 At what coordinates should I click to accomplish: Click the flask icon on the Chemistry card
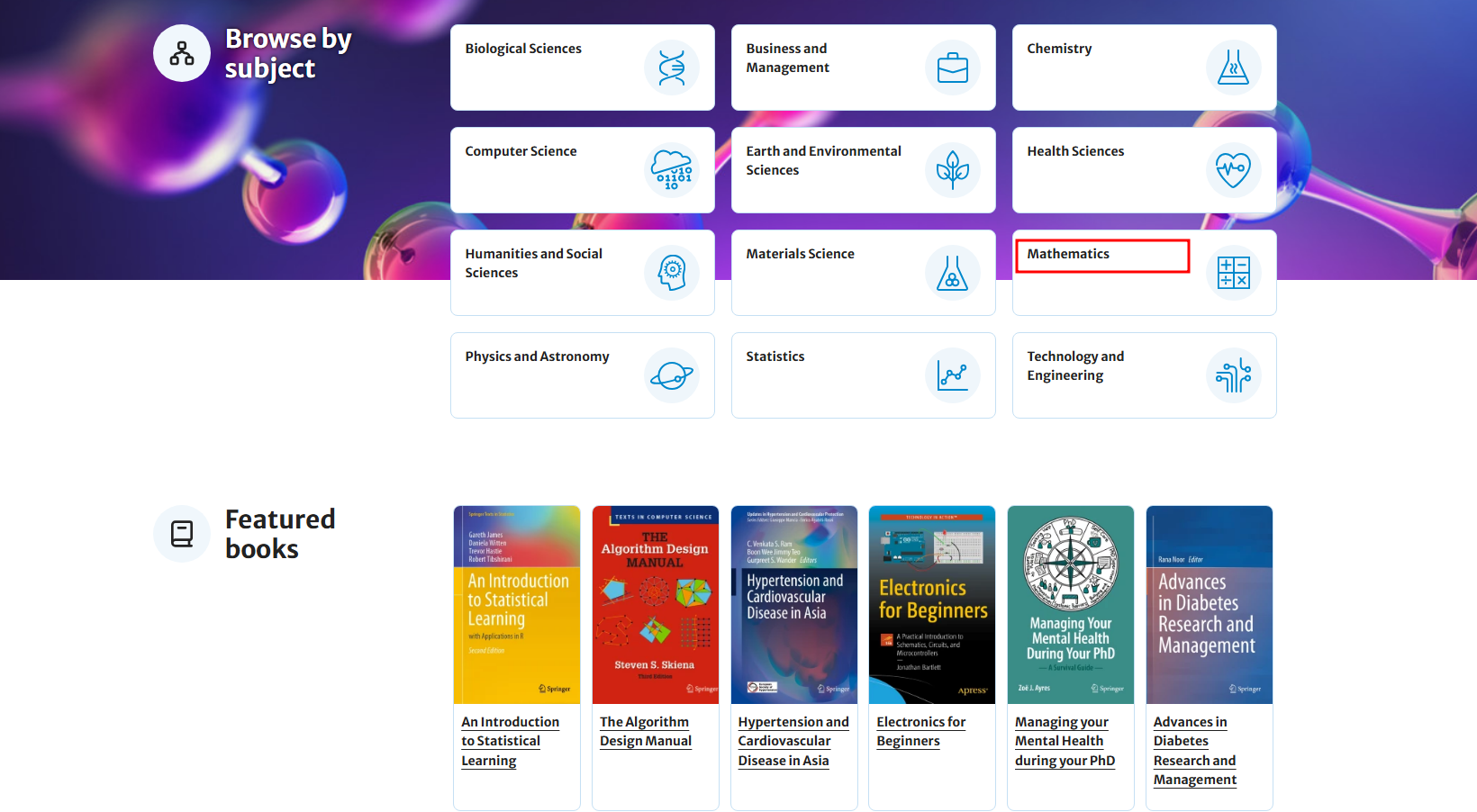1233,68
